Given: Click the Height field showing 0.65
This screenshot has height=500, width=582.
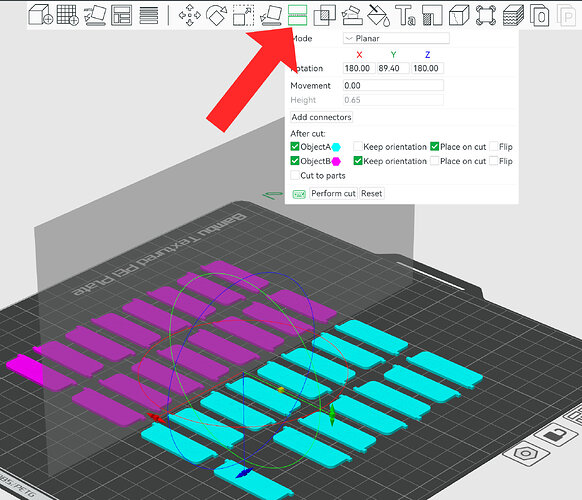Looking at the screenshot, I should point(393,100).
